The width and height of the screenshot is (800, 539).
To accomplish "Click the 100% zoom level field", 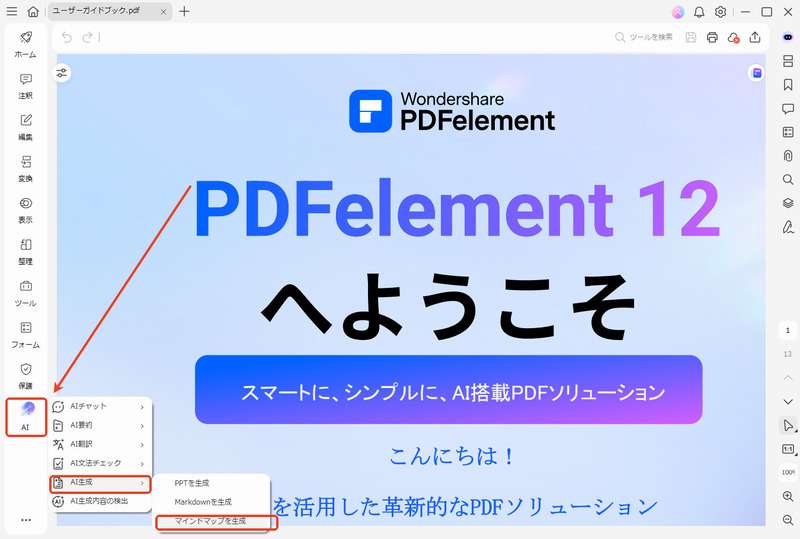I will [788, 473].
